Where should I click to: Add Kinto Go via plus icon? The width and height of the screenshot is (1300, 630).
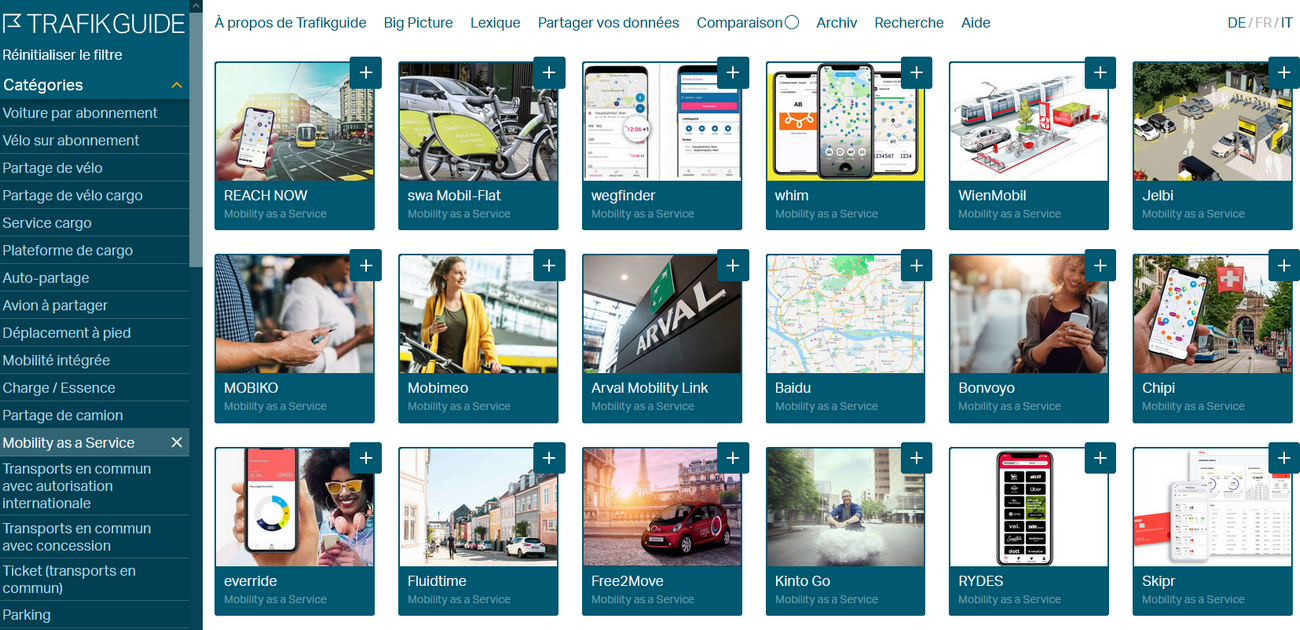pyautogui.click(x=916, y=458)
